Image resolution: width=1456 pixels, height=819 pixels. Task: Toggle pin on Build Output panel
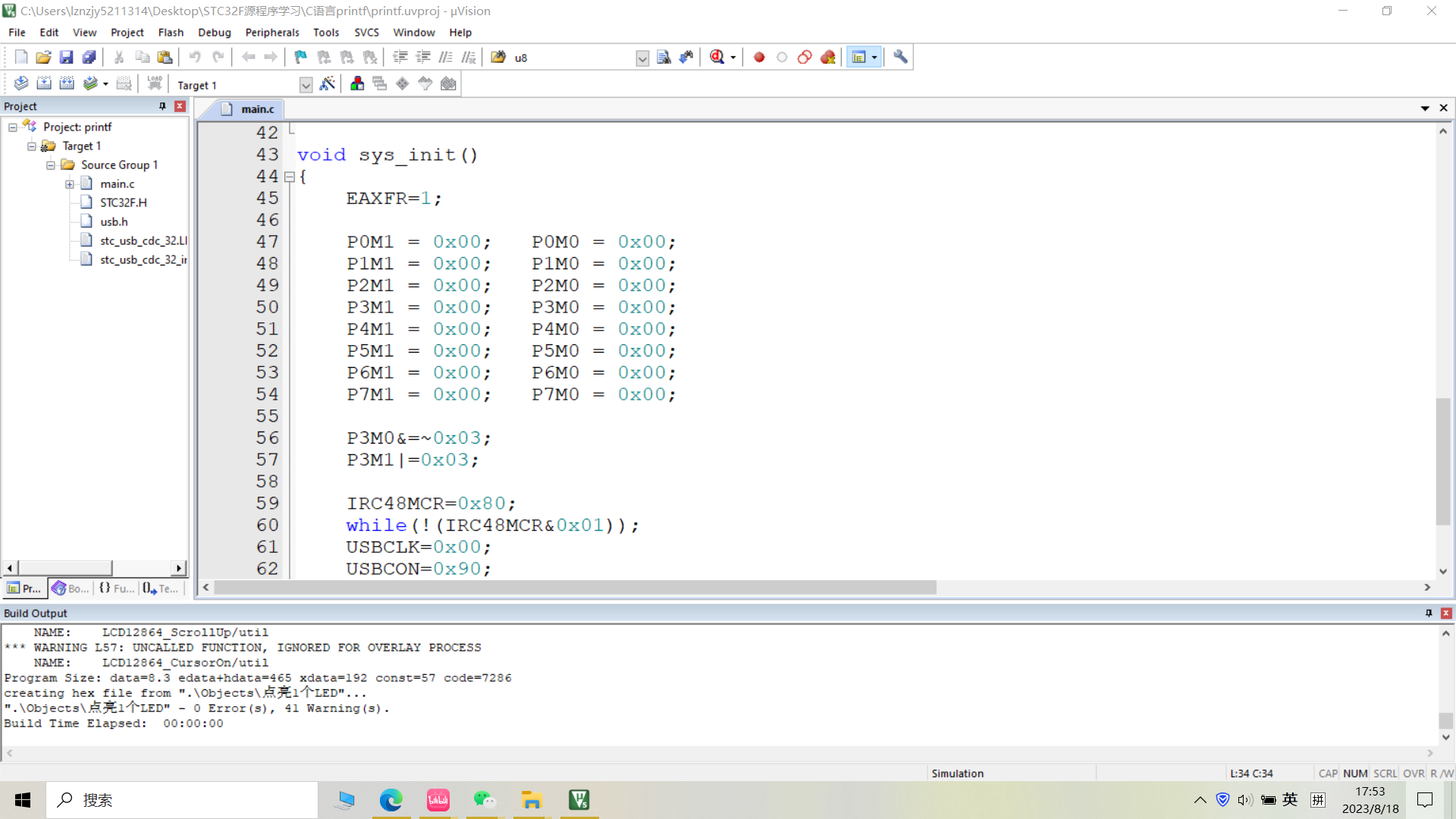point(1429,613)
